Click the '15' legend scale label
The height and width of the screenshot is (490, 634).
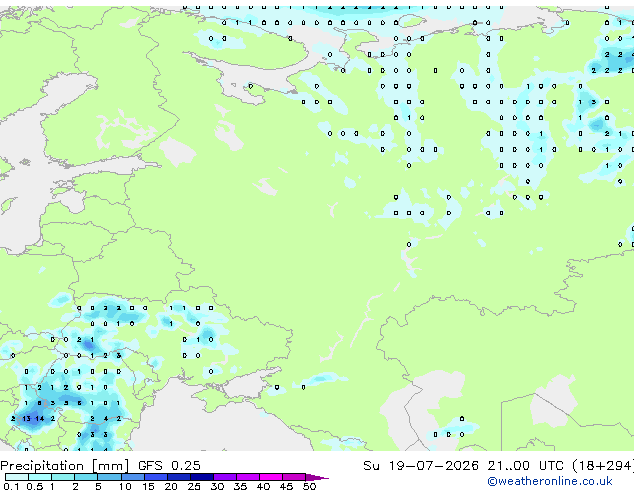click(x=148, y=486)
